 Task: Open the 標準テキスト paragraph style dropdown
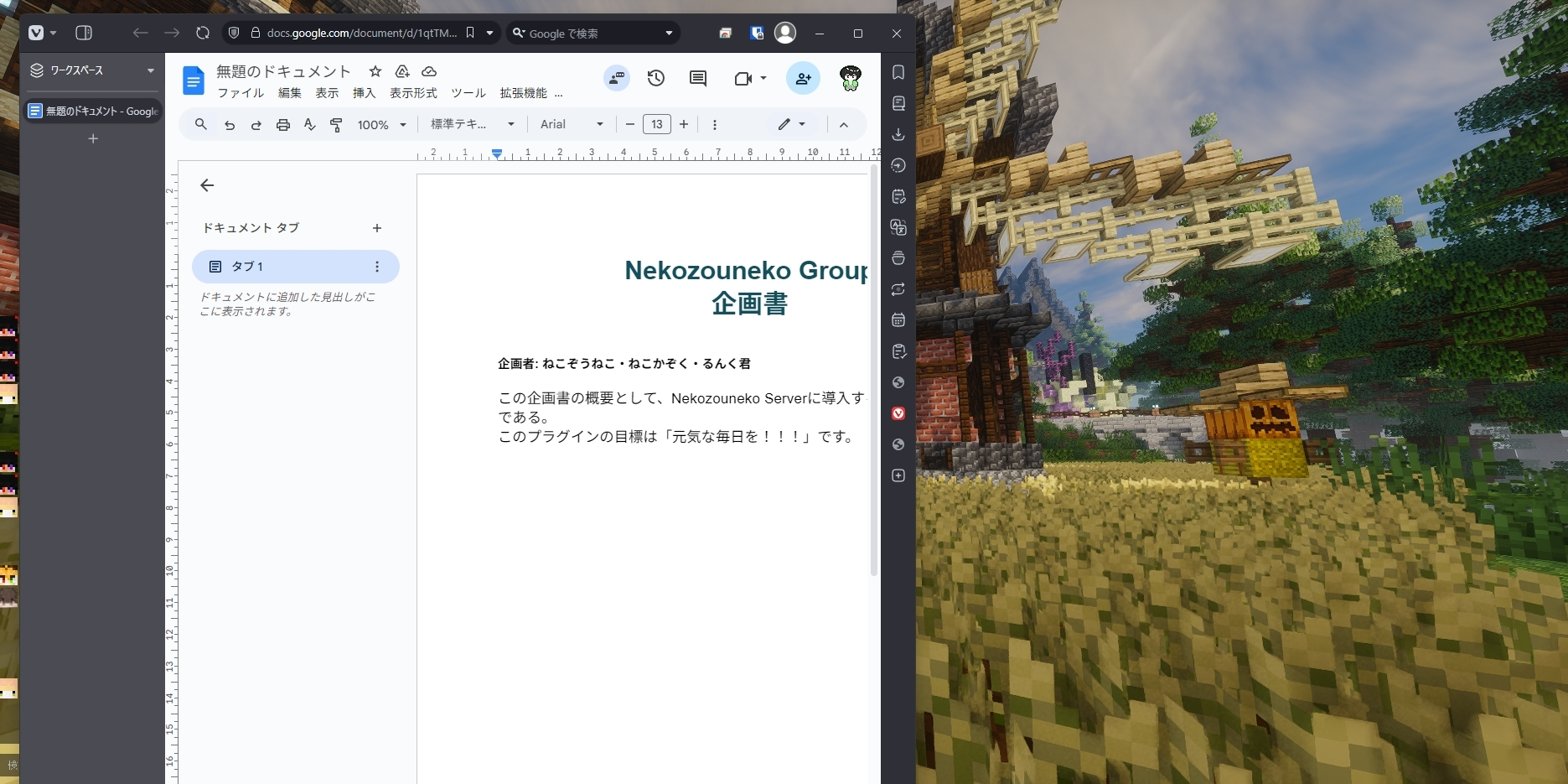[470, 124]
